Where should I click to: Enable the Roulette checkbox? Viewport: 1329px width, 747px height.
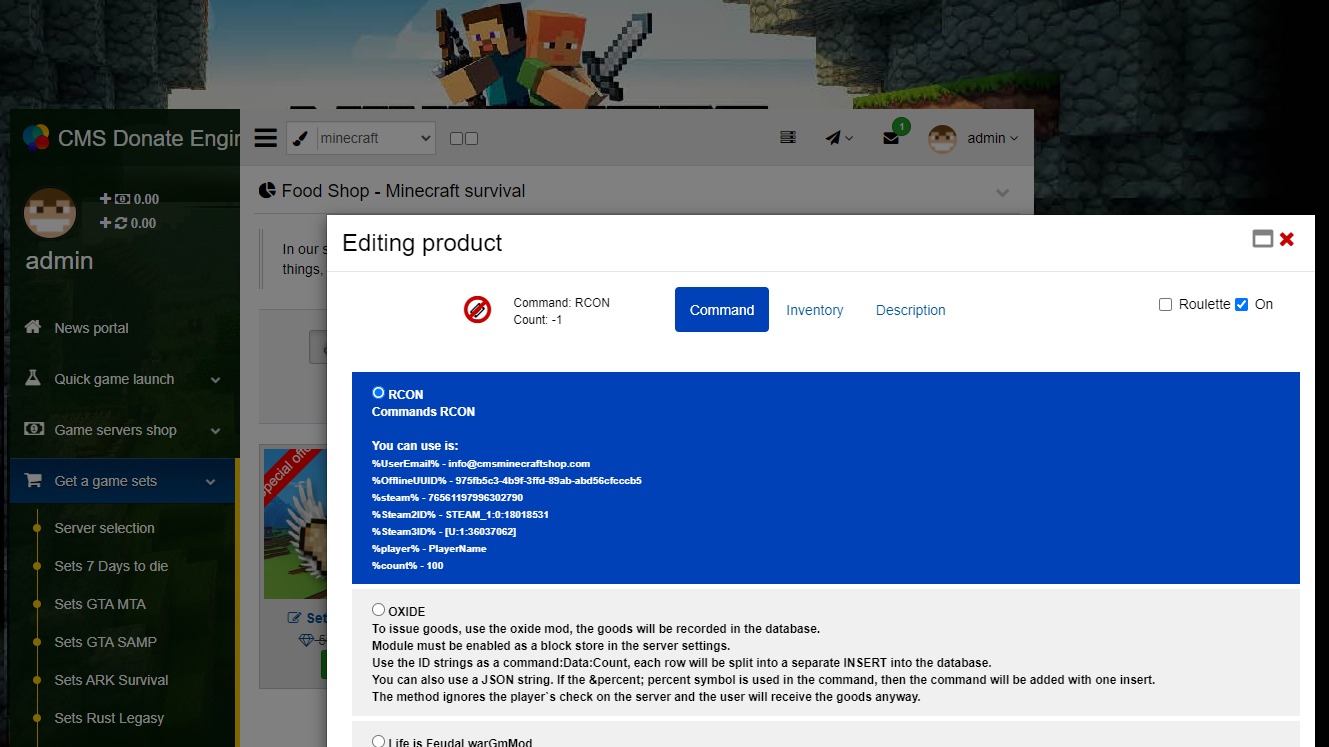1165,304
